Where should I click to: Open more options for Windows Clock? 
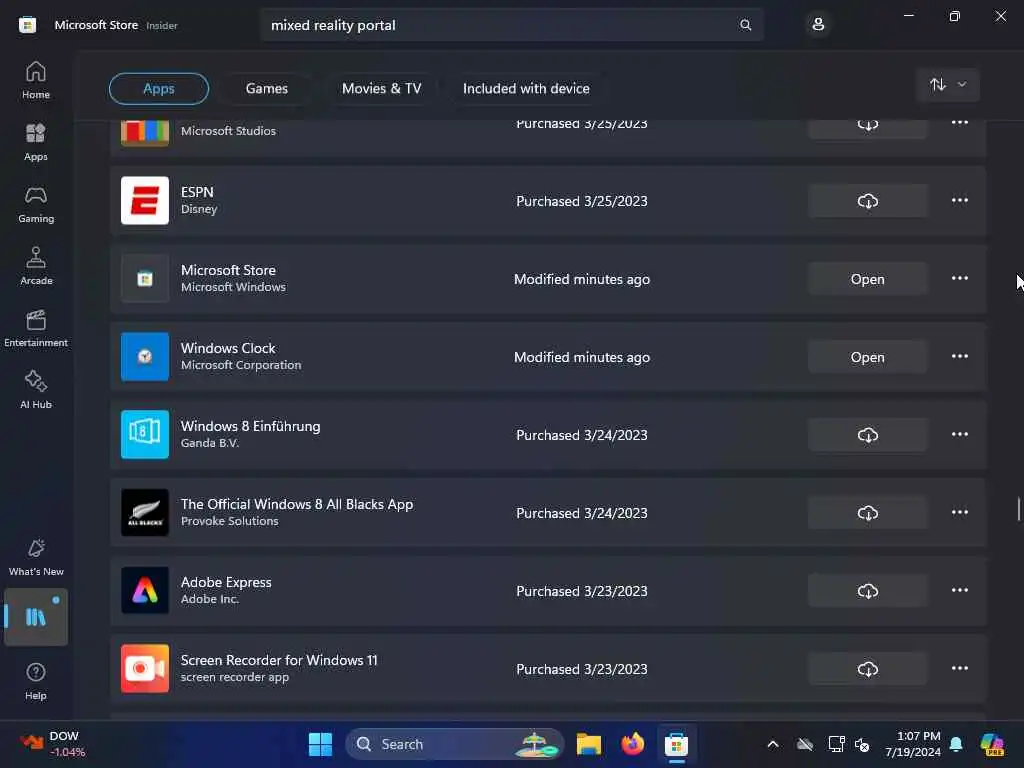click(x=959, y=356)
